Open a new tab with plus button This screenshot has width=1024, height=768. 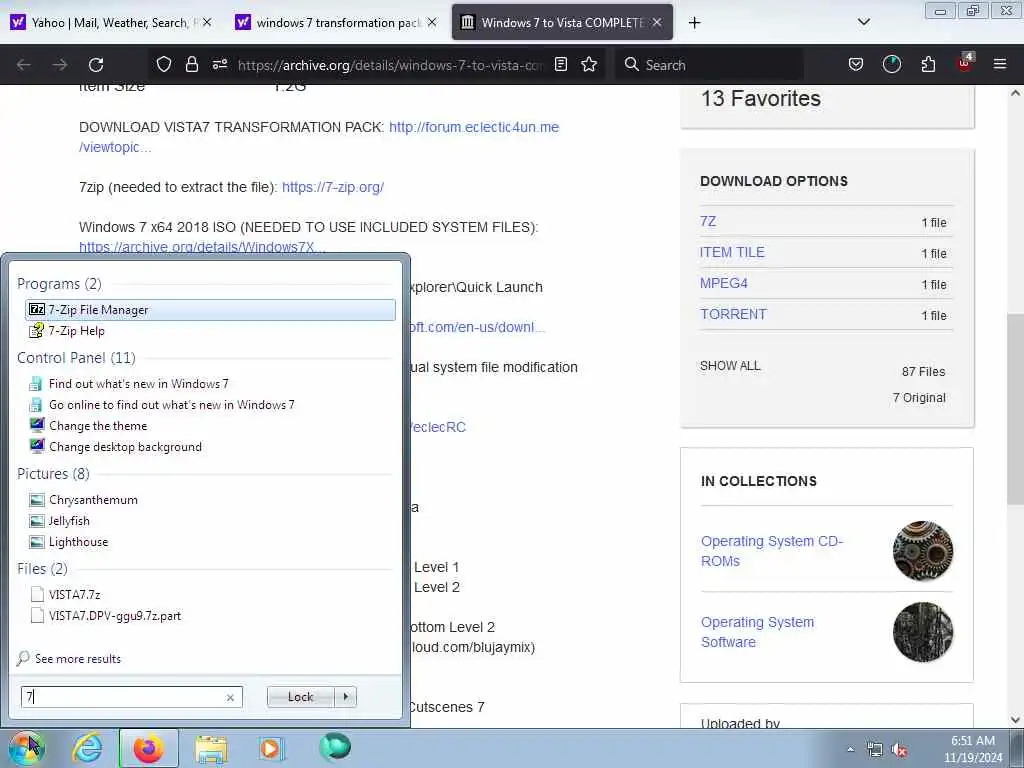coord(694,23)
